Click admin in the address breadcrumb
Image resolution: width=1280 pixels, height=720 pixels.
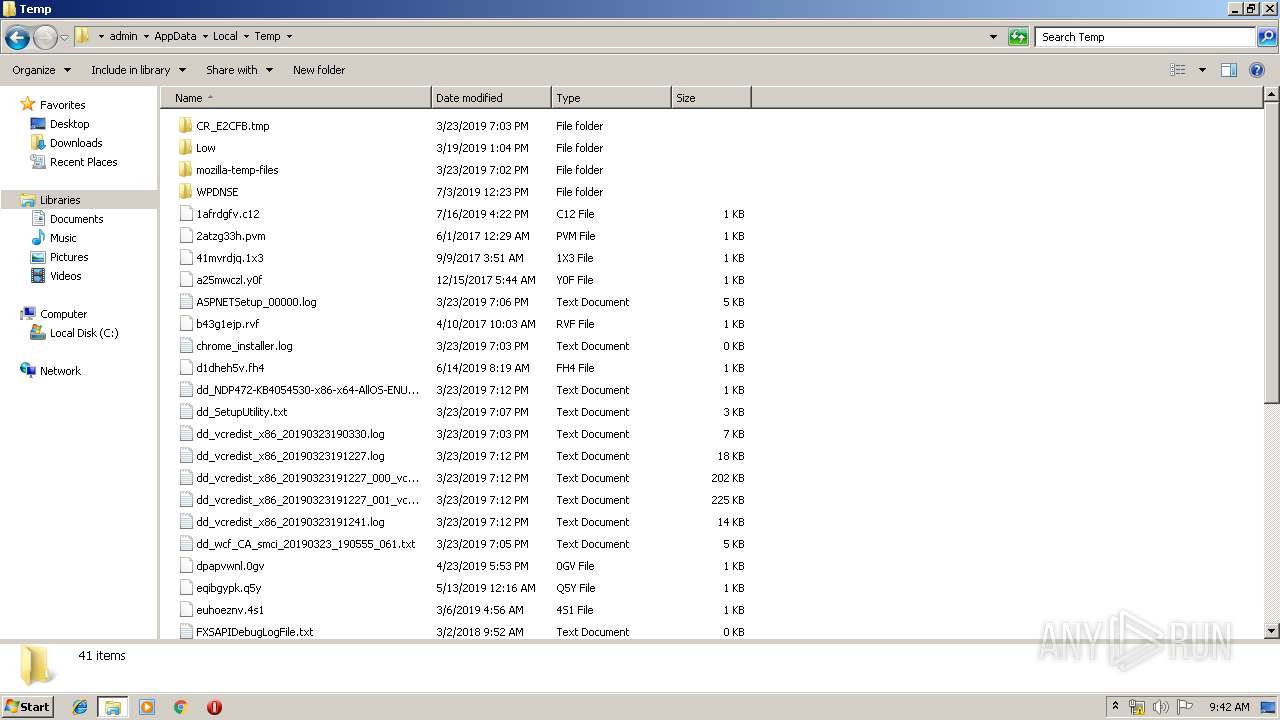click(x=123, y=36)
